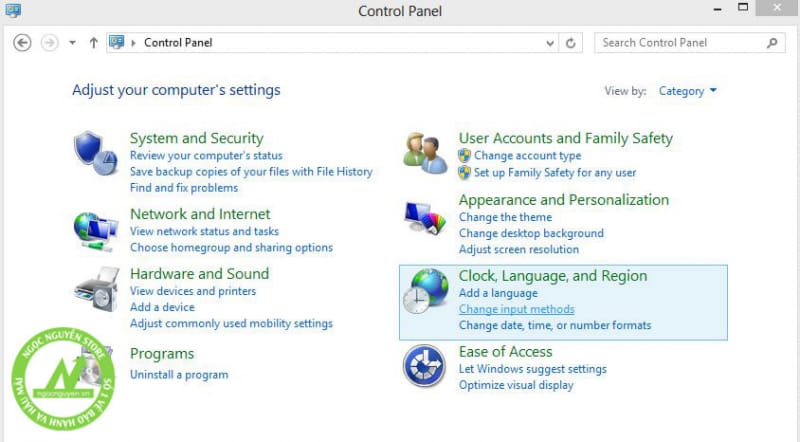Open the Appearance and Personalization monitor icon
Image resolution: width=800 pixels, height=442 pixels.
[x=425, y=218]
